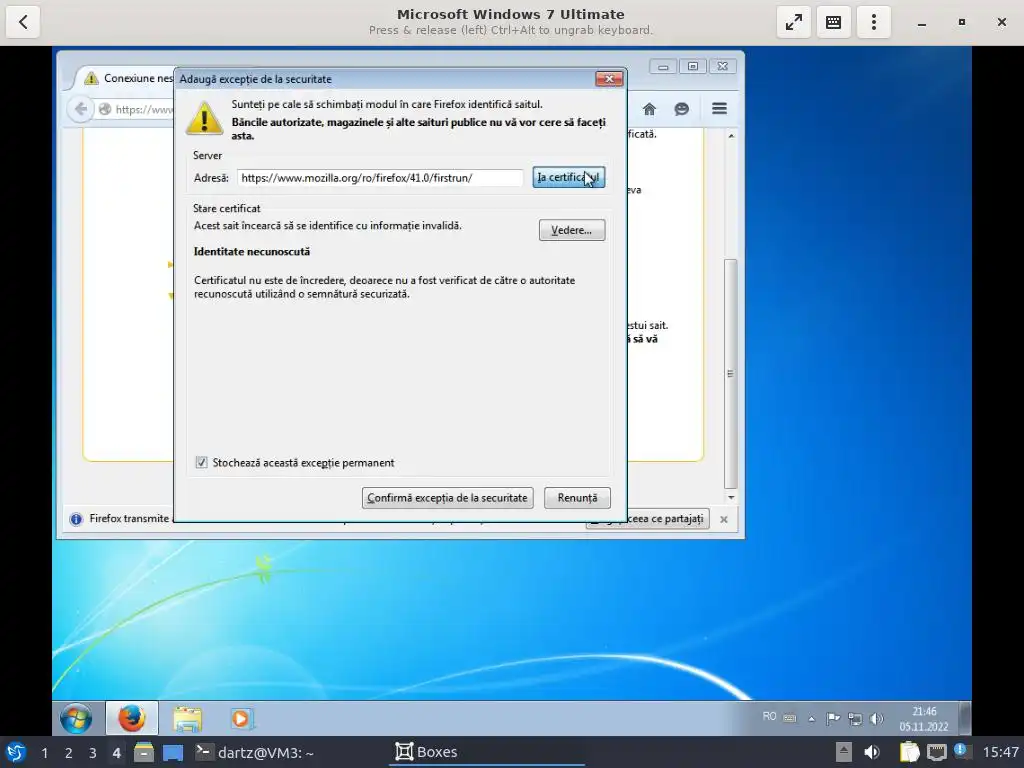Open the host file manager panel icon
Screen dimensions: 1024x768
click(144, 753)
